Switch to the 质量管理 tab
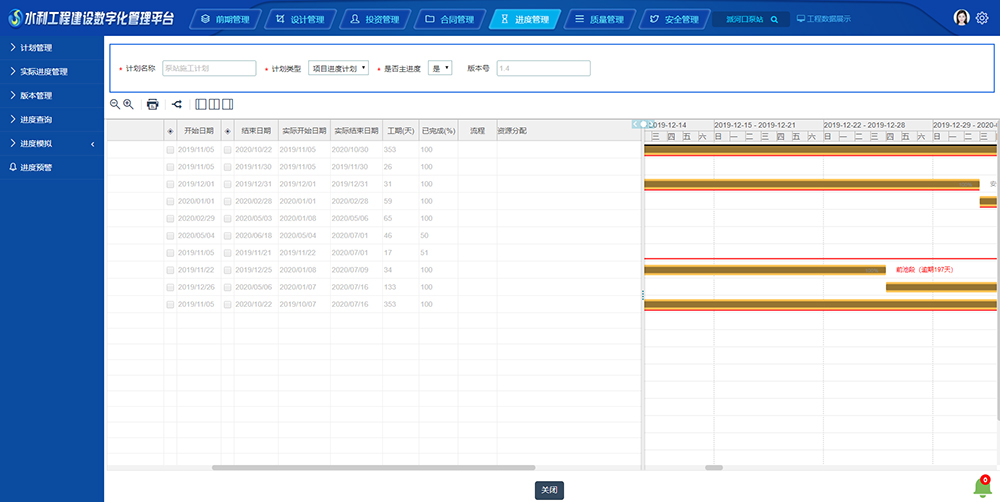1000x502 pixels. point(600,19)
